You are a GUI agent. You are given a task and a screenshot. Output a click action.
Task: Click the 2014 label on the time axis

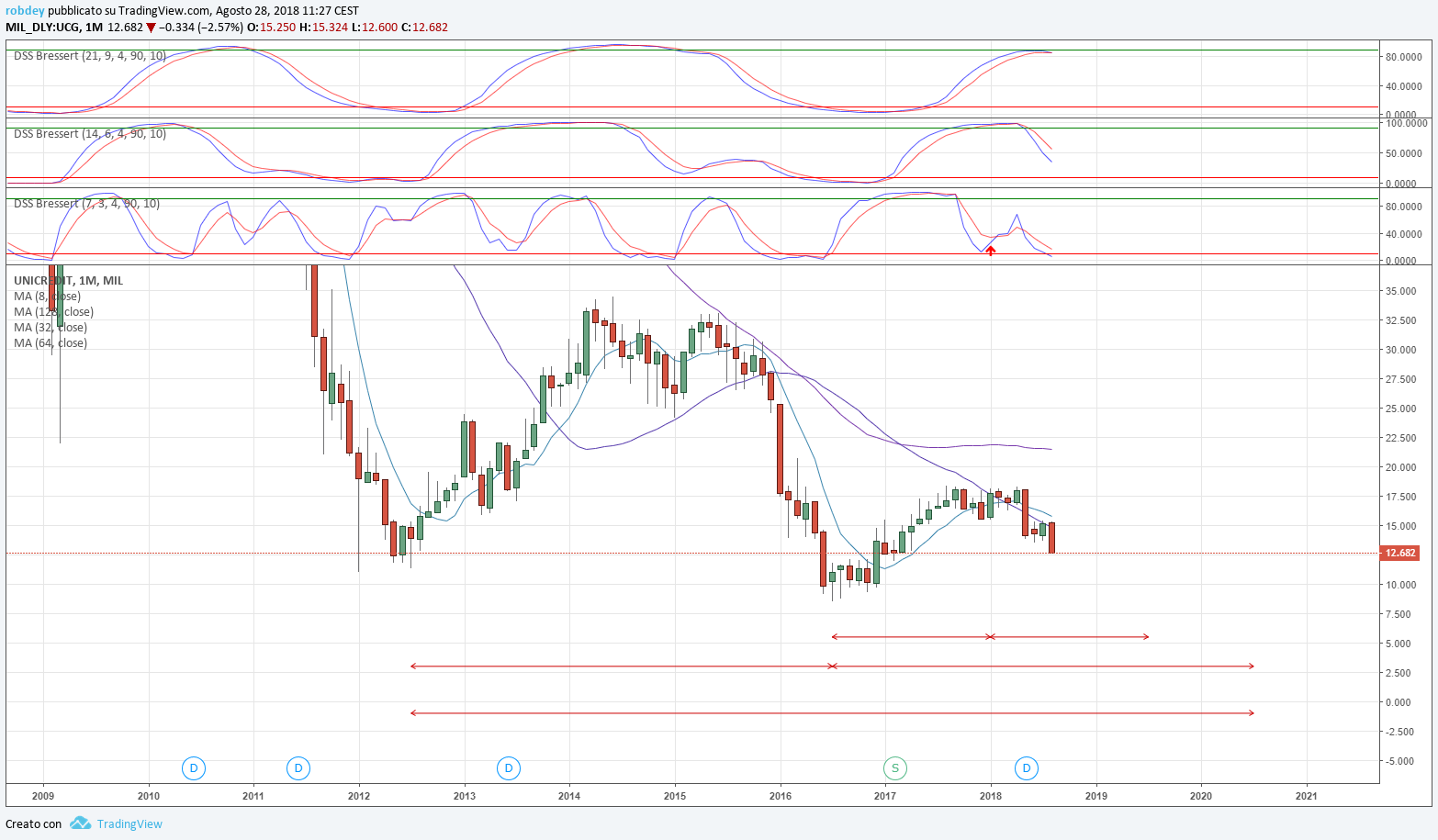(x=569, y=796)
